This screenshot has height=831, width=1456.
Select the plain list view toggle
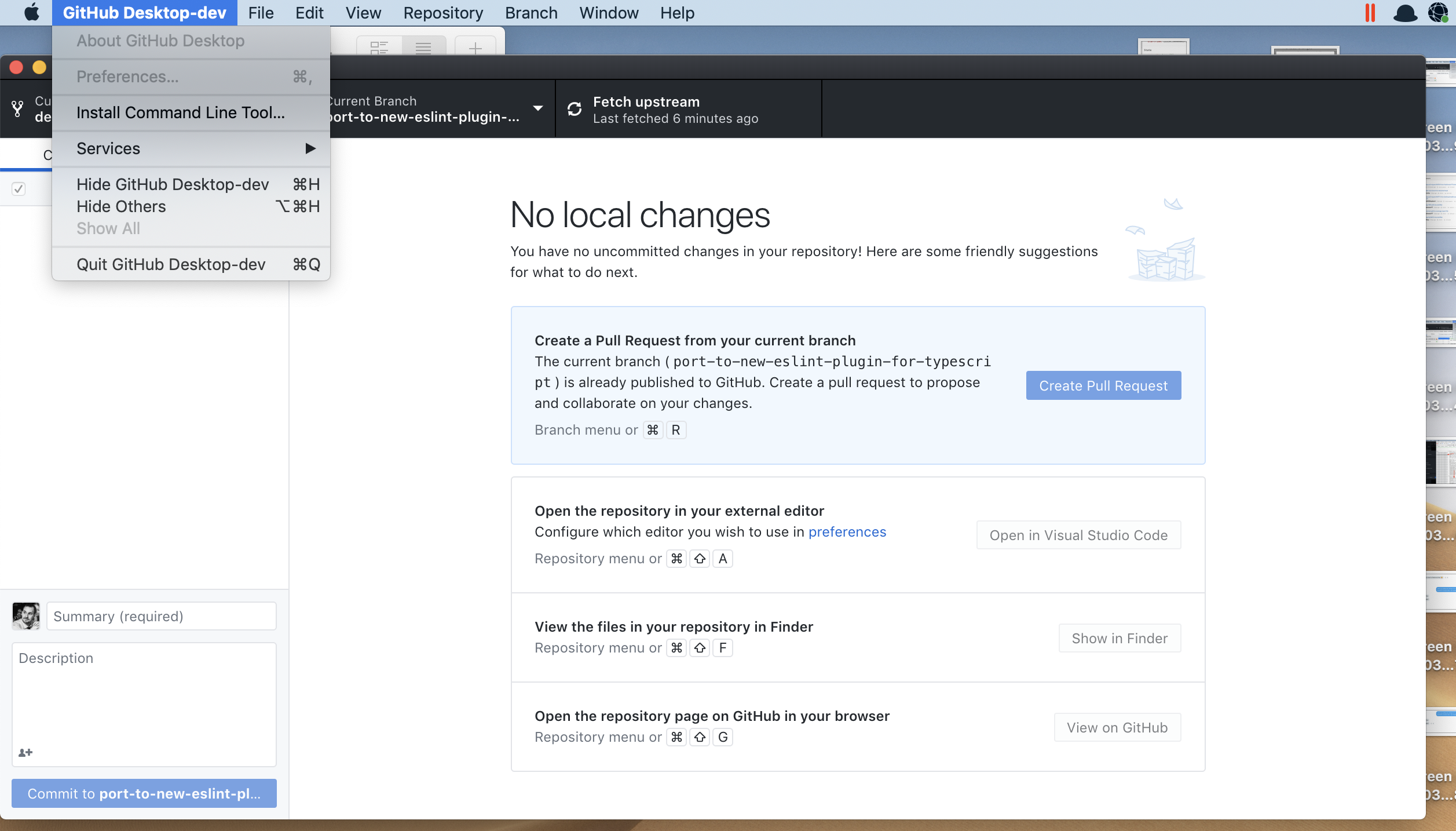pyautogui.click(x=423, y=48)
